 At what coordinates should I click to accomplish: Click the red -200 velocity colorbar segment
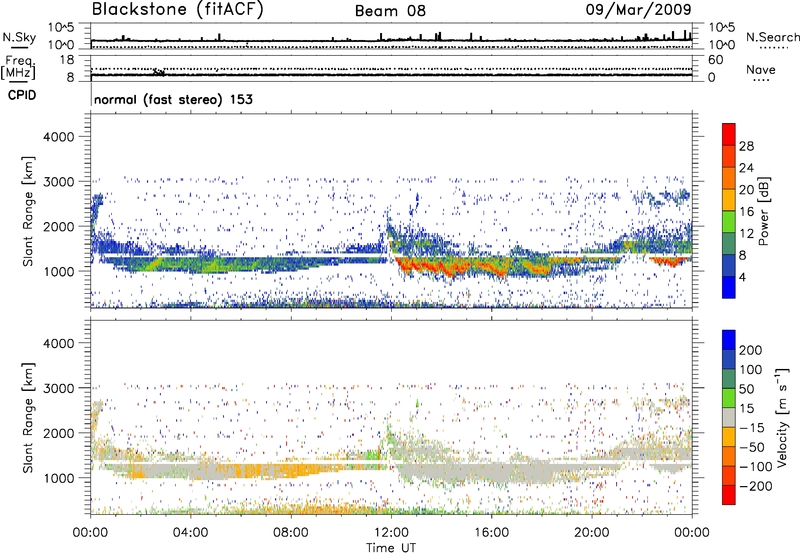[729, 495]
